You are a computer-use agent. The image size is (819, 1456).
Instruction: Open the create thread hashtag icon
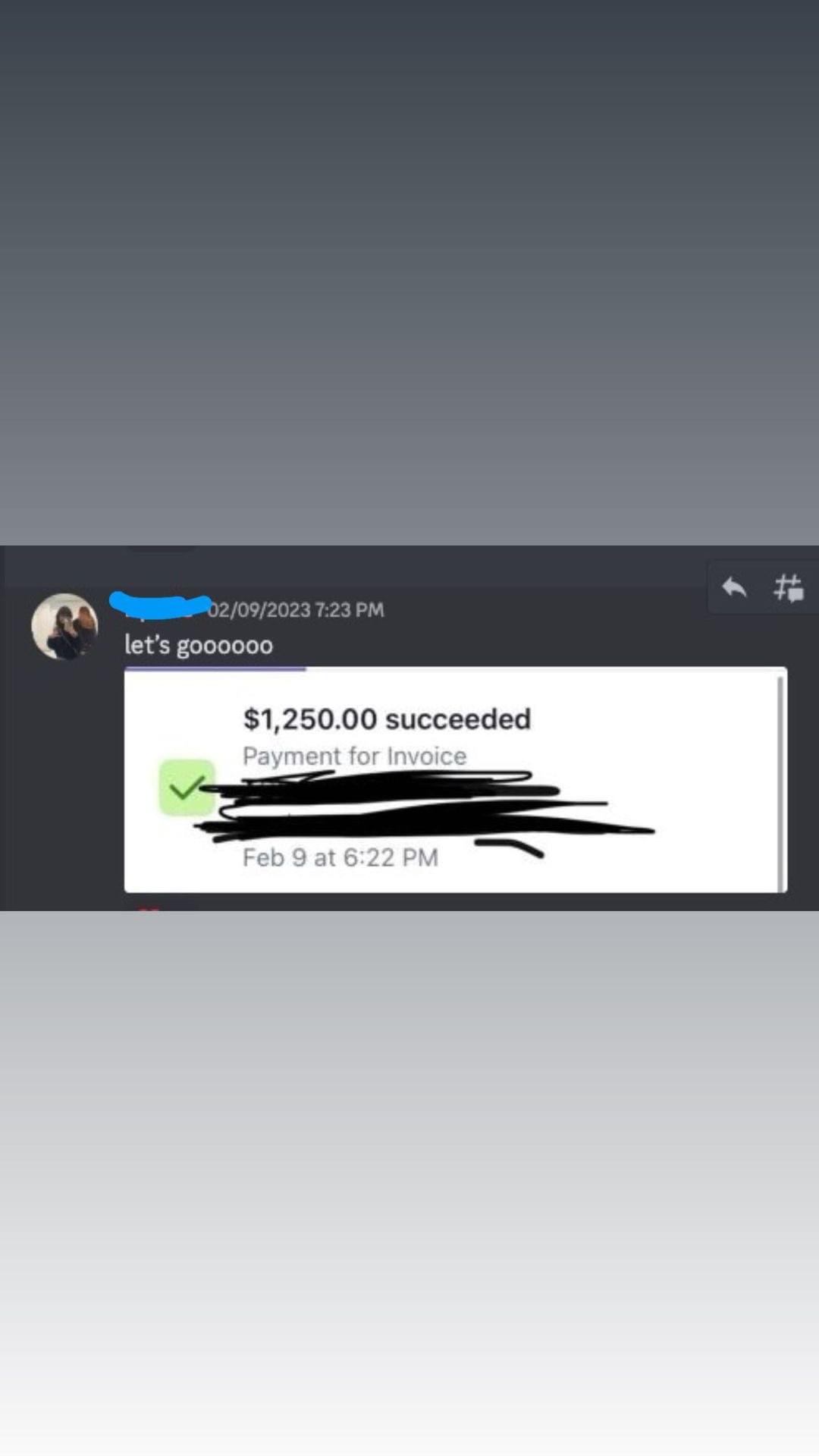788,587
